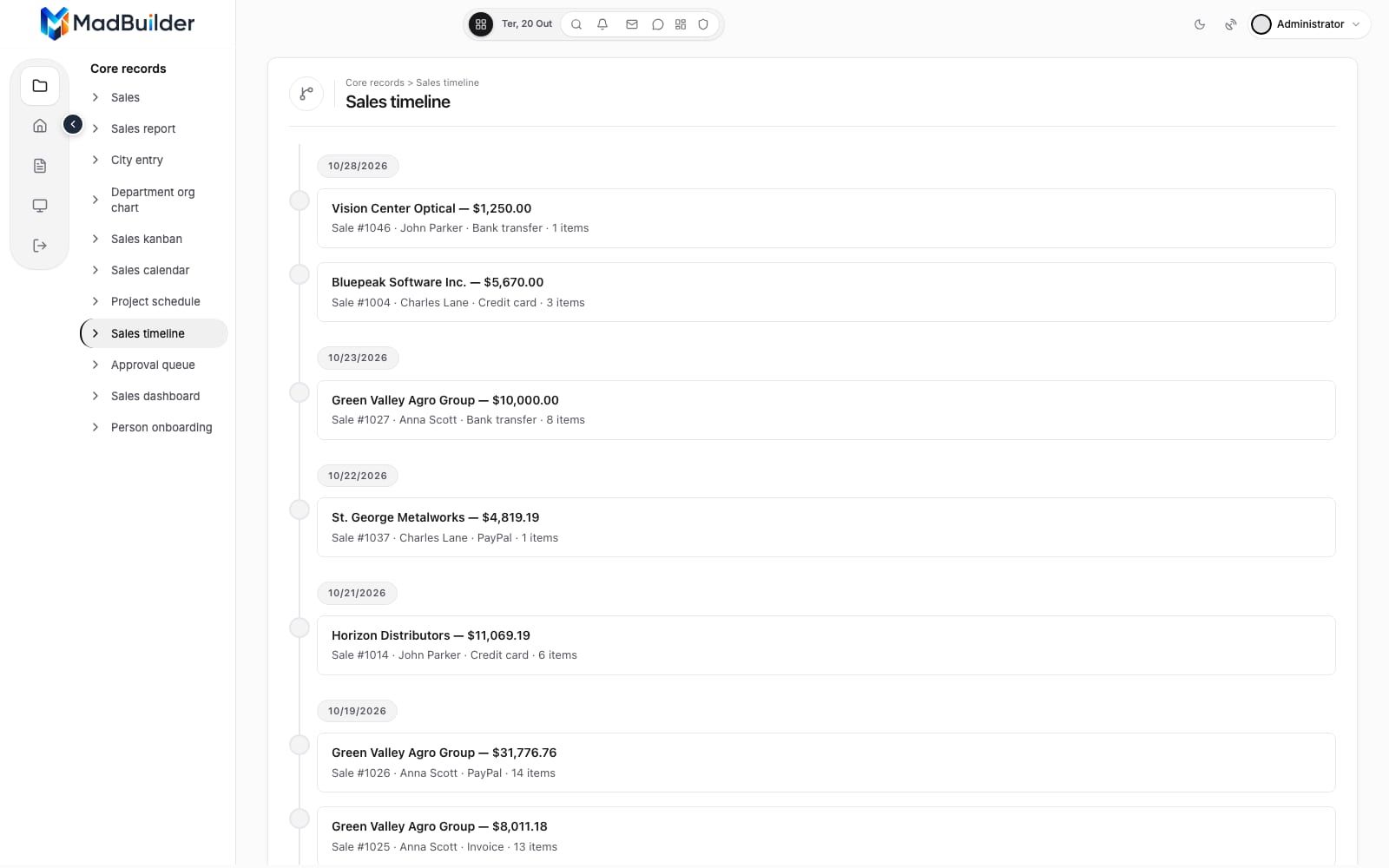Open the chat bubble icon
Image resolution: width=1389 pixels, height=868 pixels.
tap(658, 24)
